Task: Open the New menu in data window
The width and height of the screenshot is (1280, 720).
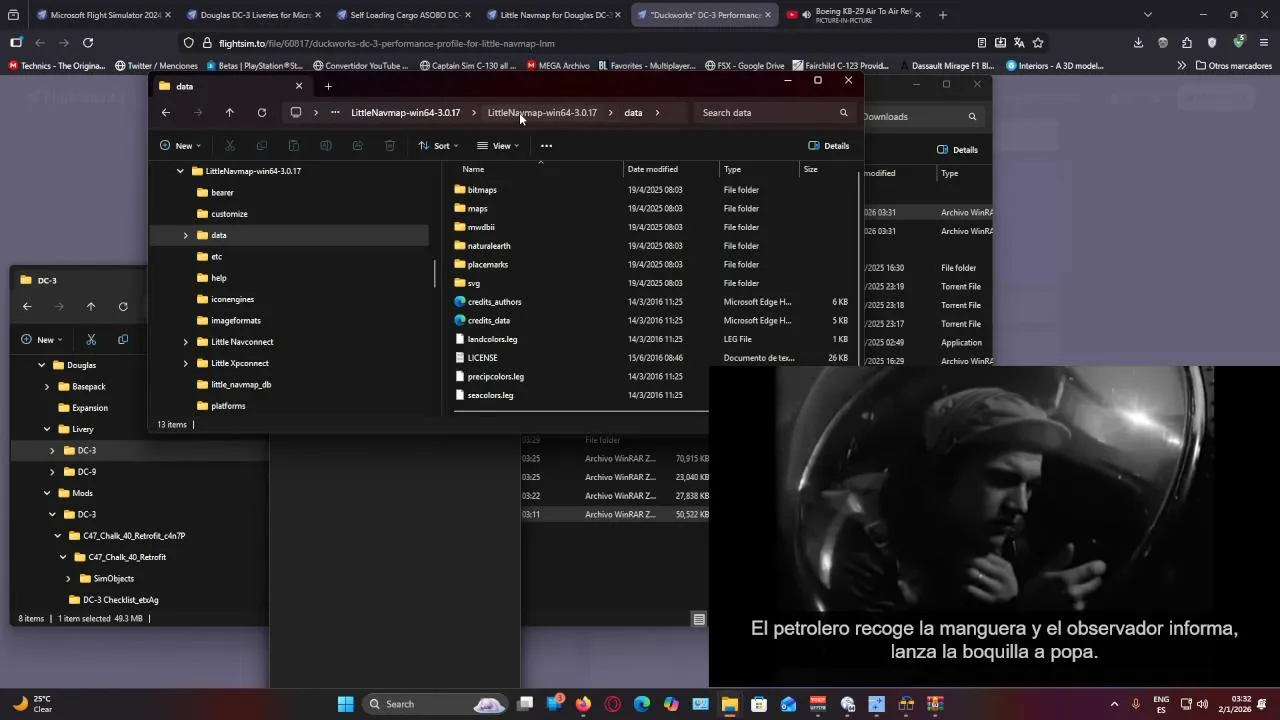Action: tap(180, 146)
